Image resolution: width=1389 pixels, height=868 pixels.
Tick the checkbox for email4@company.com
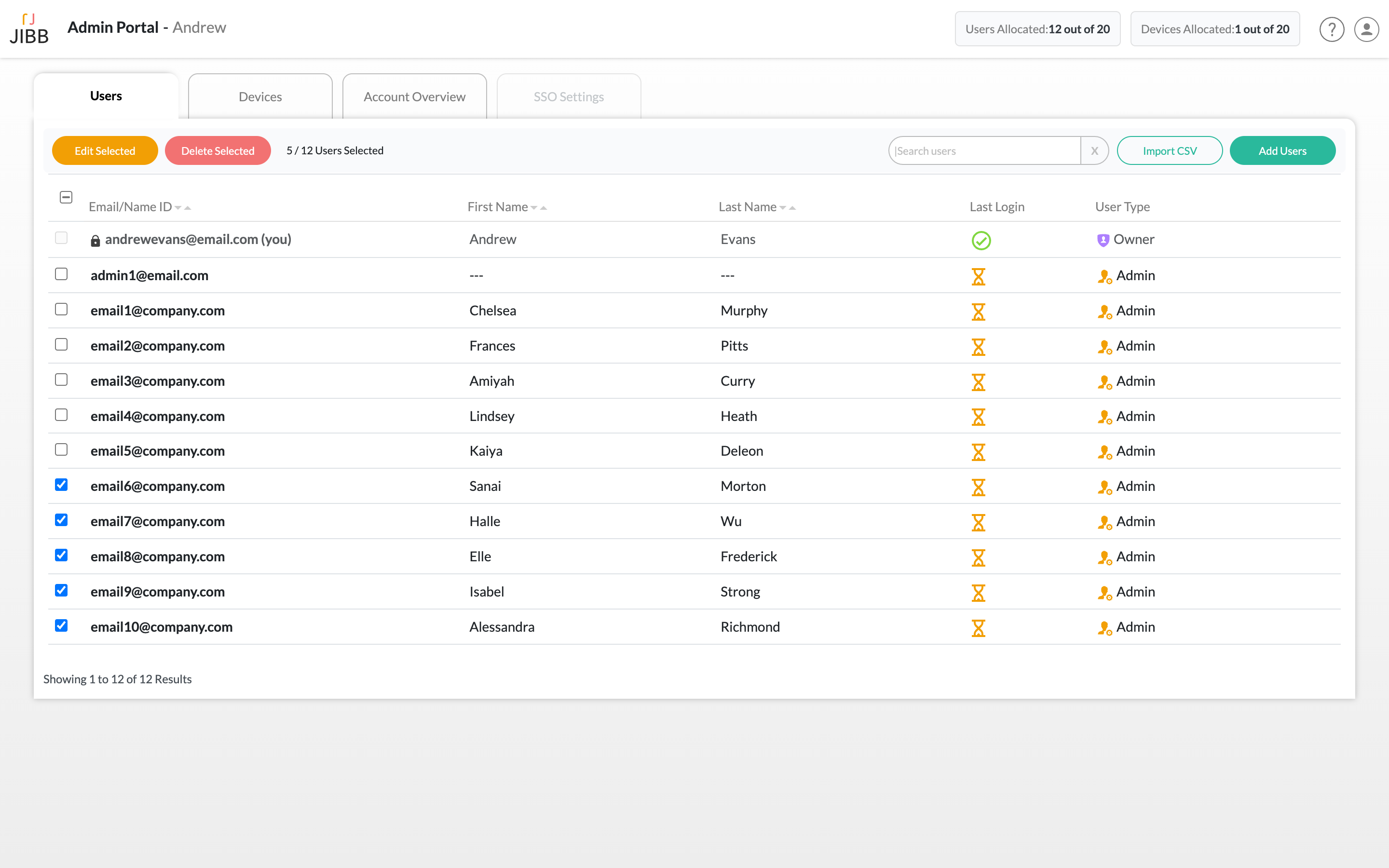pyautogui.click(x=61, y=415)
